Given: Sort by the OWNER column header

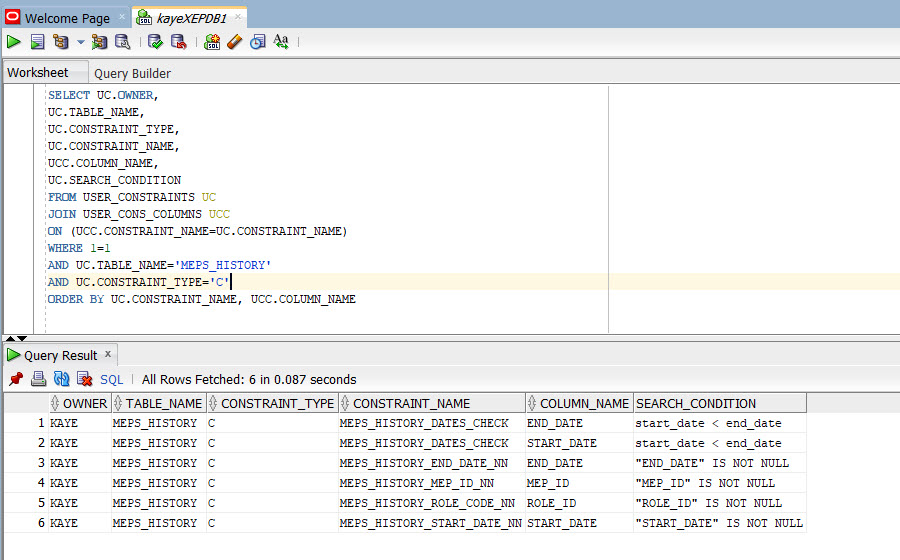Looking at the screenshot, I should (x=80, y=403).
